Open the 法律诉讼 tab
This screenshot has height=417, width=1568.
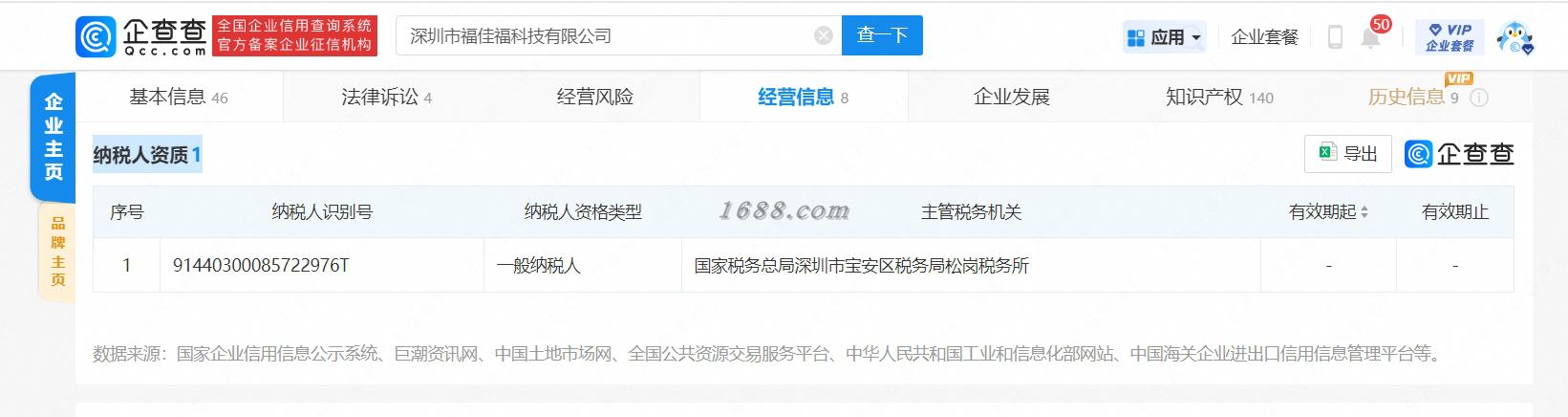387,97
